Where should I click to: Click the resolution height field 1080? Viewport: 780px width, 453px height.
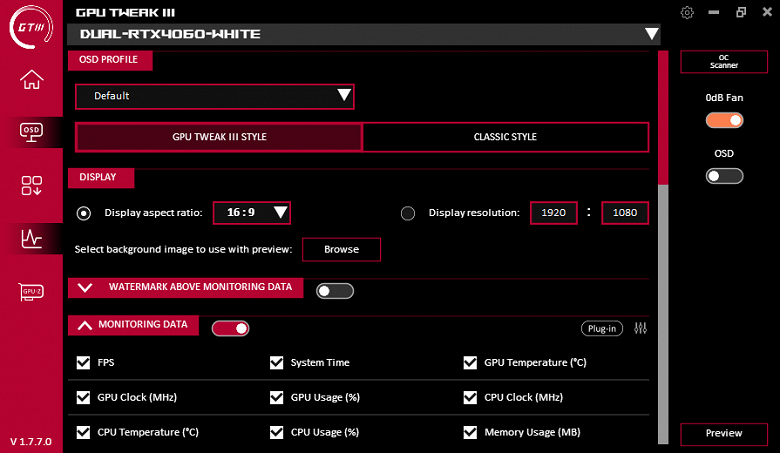625,213
